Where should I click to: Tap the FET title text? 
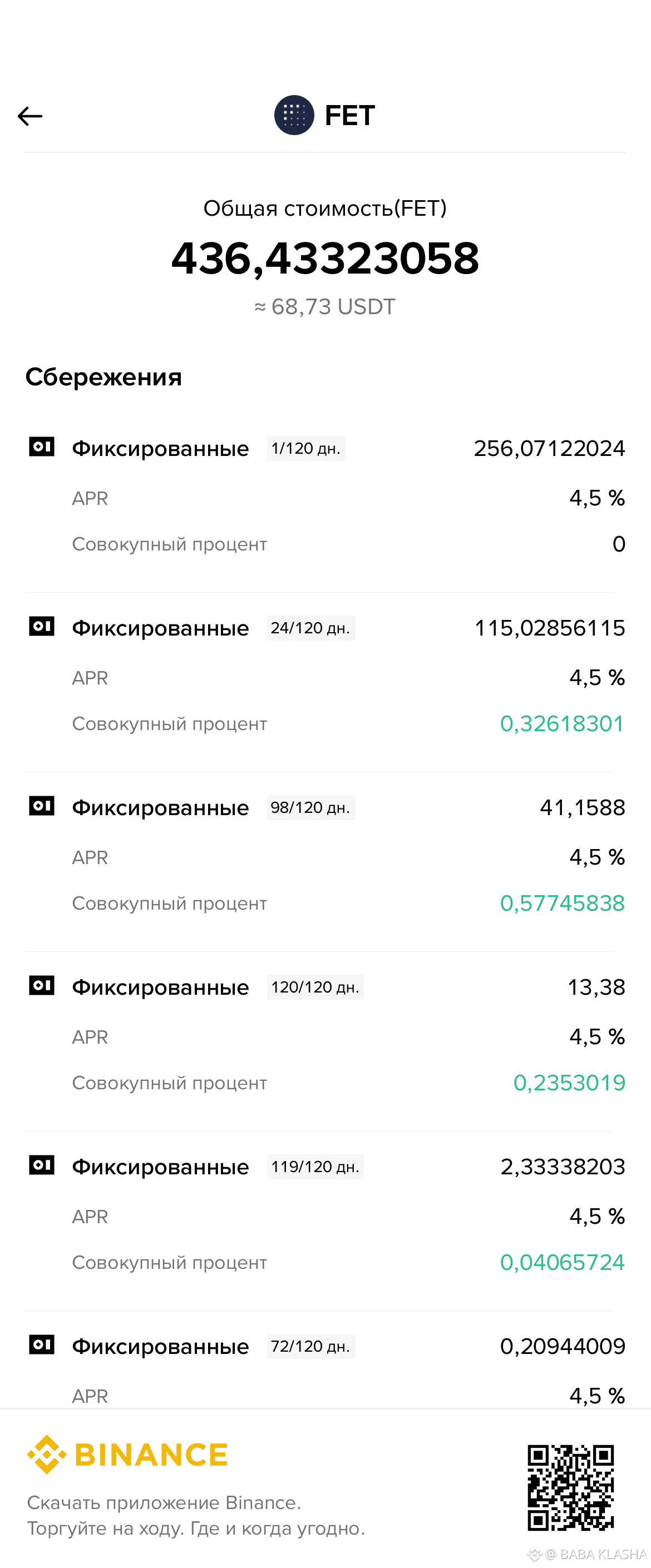tap(349, 115)
